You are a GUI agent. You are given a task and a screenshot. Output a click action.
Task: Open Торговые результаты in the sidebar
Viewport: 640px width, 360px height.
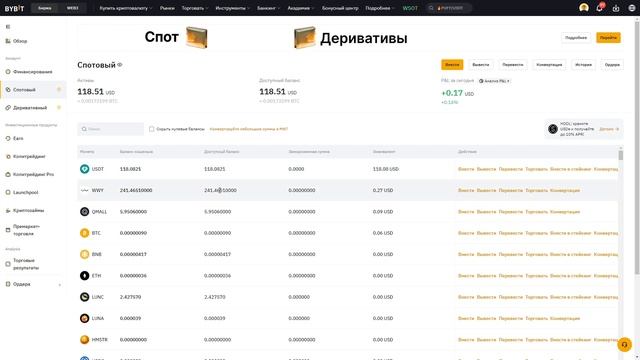click(x=22, y=264)
